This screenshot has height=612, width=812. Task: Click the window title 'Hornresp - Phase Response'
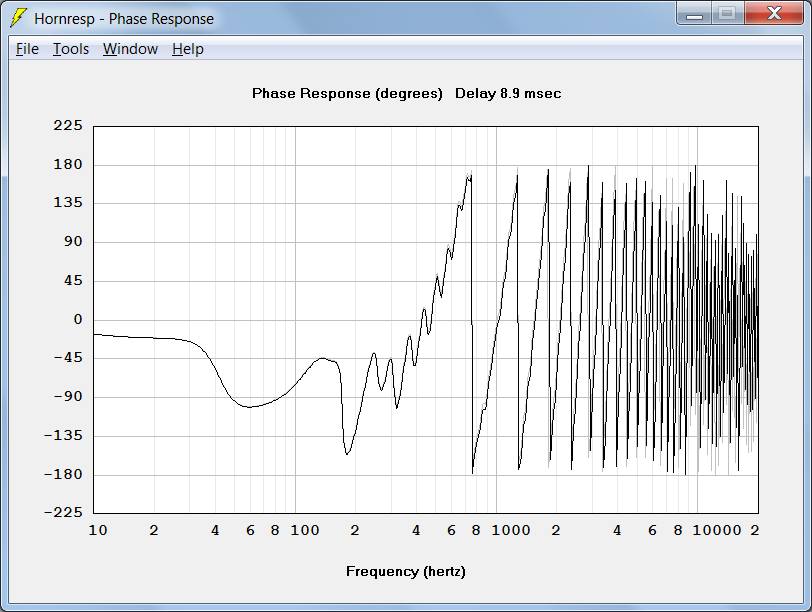[x=124, y=19]
